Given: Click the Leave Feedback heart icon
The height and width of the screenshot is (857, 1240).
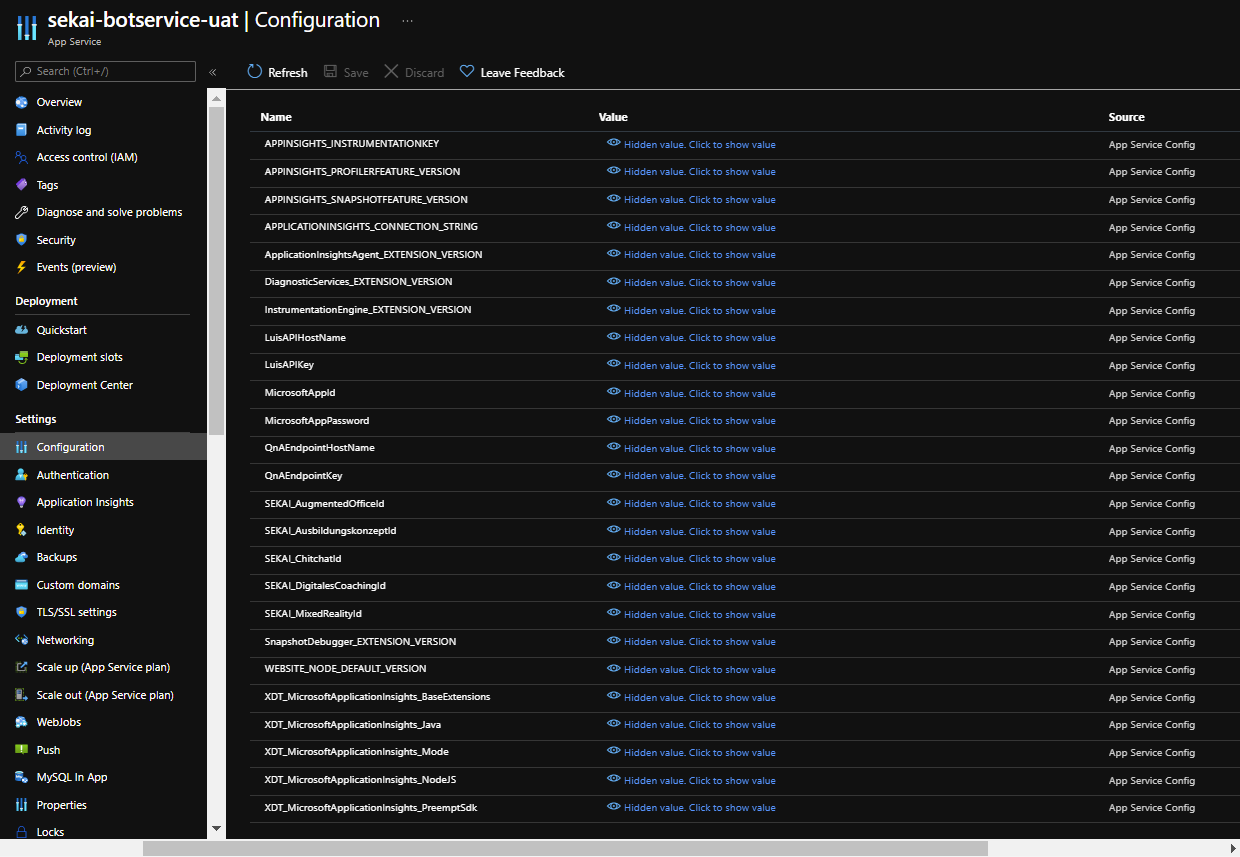Looking at the screenshot, I should pyautogui.click(x=466, y=71).
